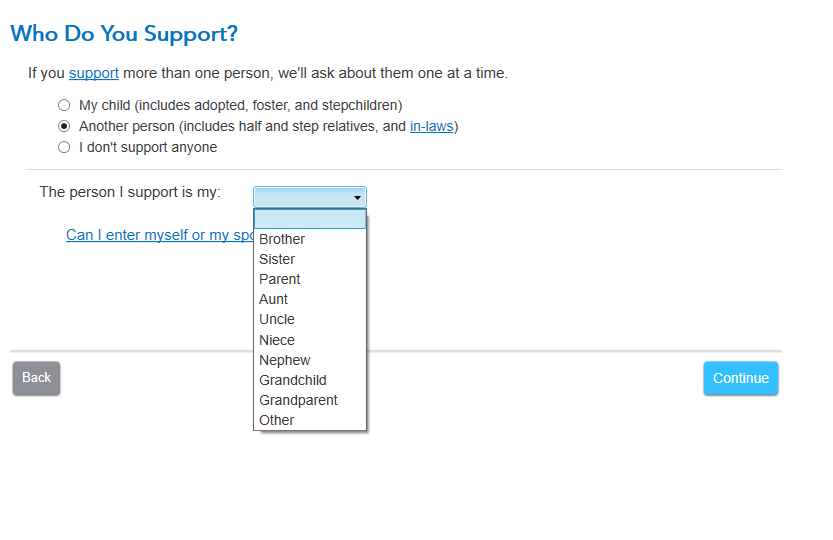Select 'Another person' radio option
The height and width of the screenshot is (540, 833).
64,127
